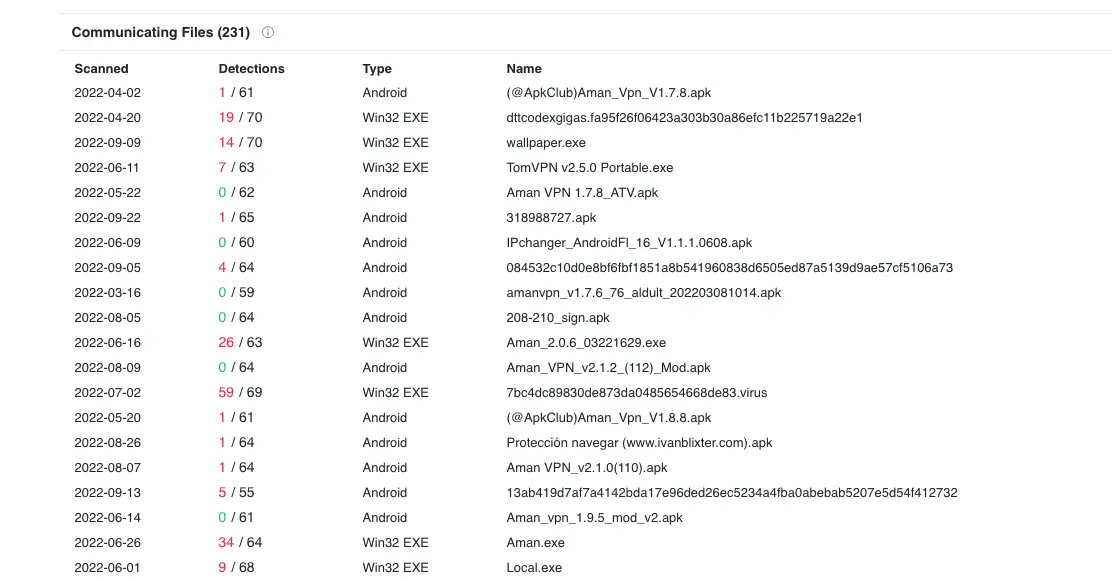Click the Type column header
The width and height of the screenshot is (1112, 581).
[x=377, y=68]
